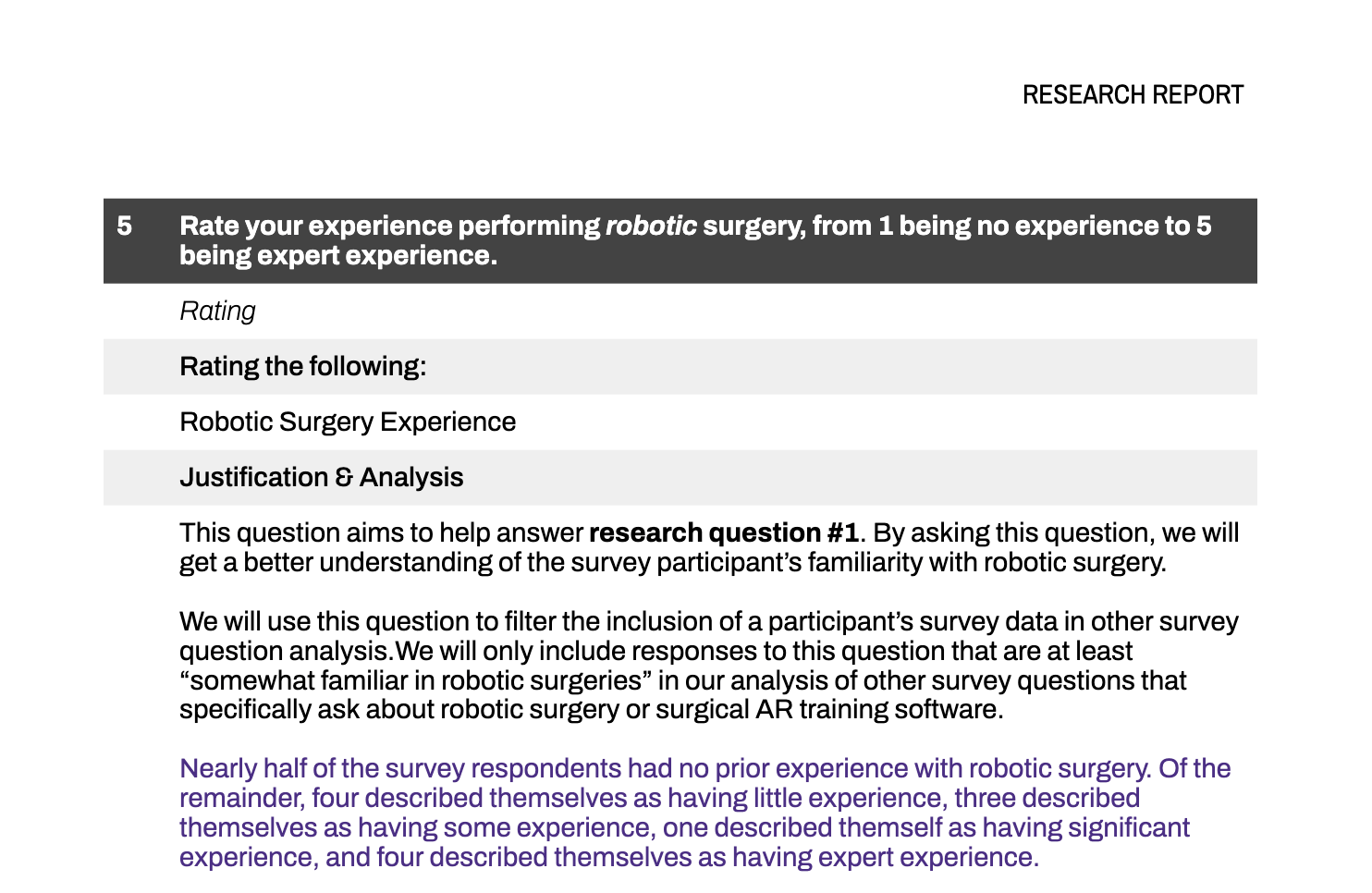This screenshot has height=893, width=1372.
Task: Click bold text 'research question #1'
Action: point(723,532)
